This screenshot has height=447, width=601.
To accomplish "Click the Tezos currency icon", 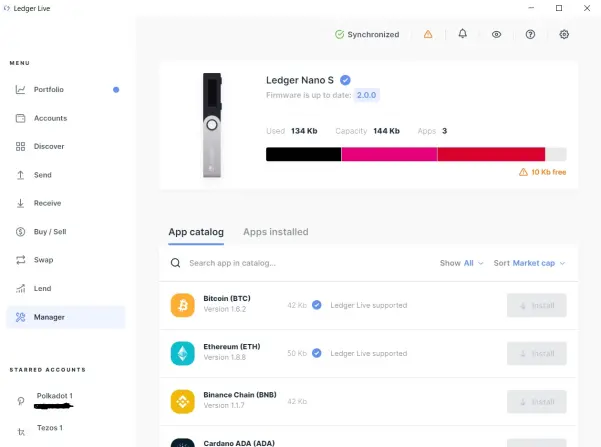I will coord(21,432).
